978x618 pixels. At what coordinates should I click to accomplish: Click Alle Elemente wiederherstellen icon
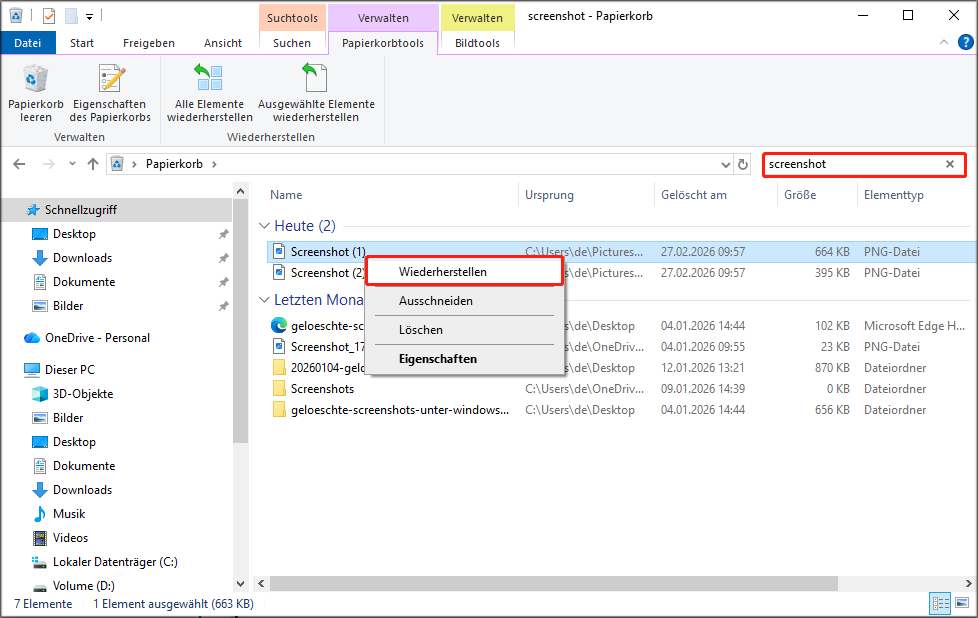pos(209,80)
